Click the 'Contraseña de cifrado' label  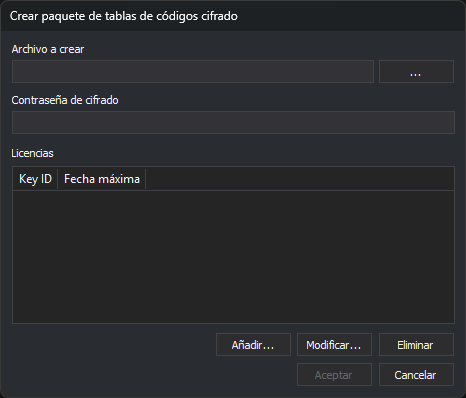click(x=65, y=100)
